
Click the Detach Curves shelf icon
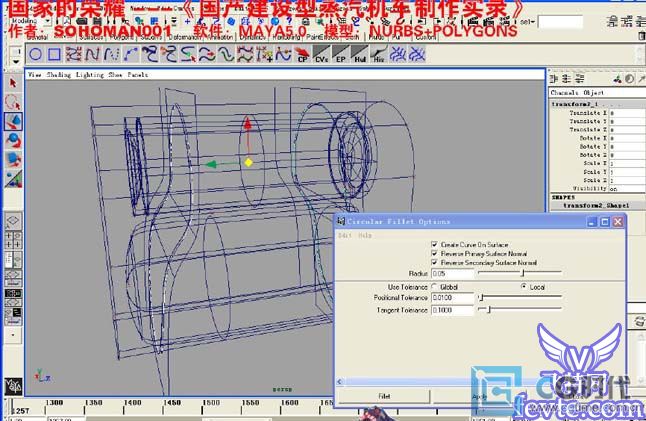click(x=169, y=54)
